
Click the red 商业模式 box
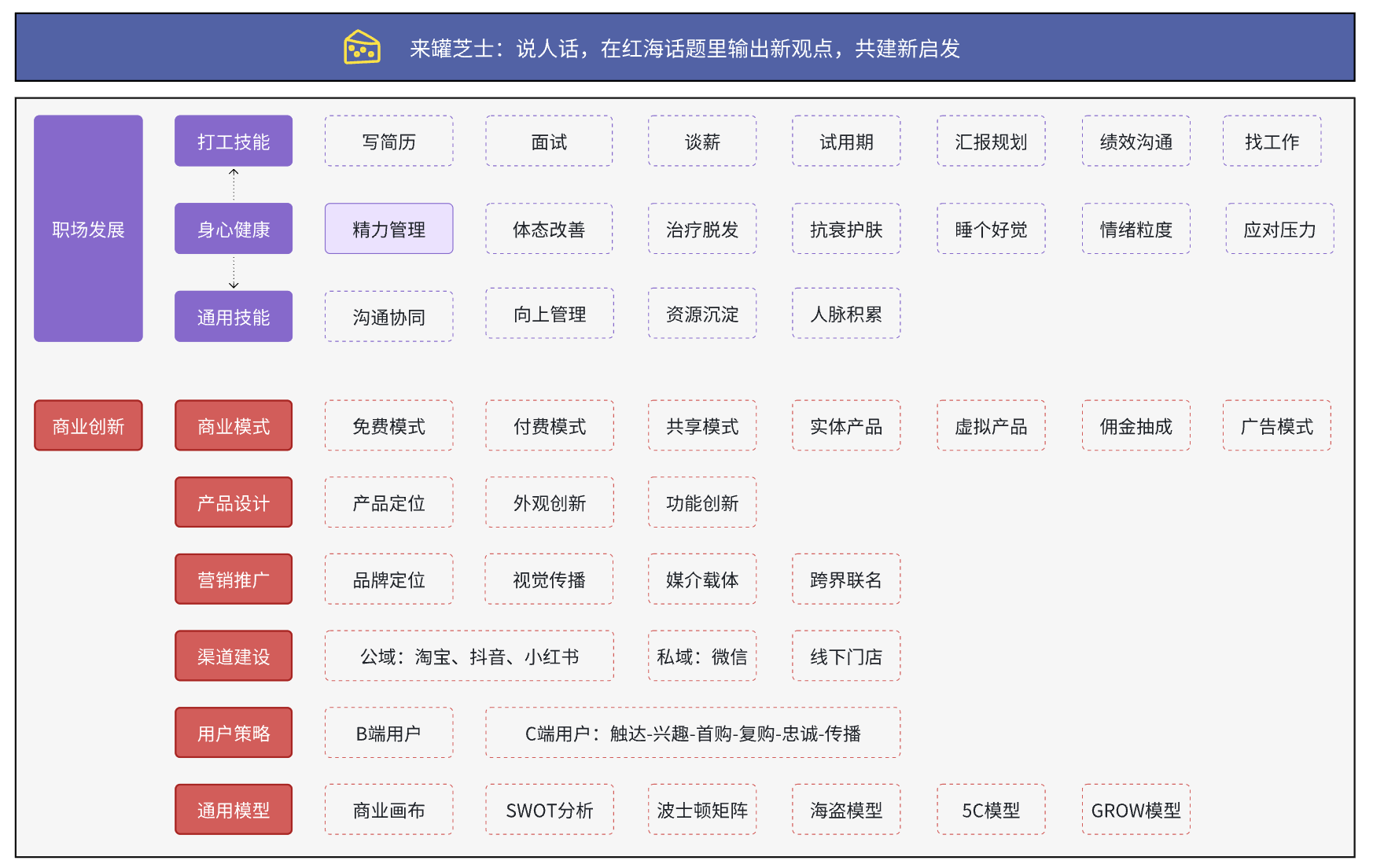click(x=234, y=425)
